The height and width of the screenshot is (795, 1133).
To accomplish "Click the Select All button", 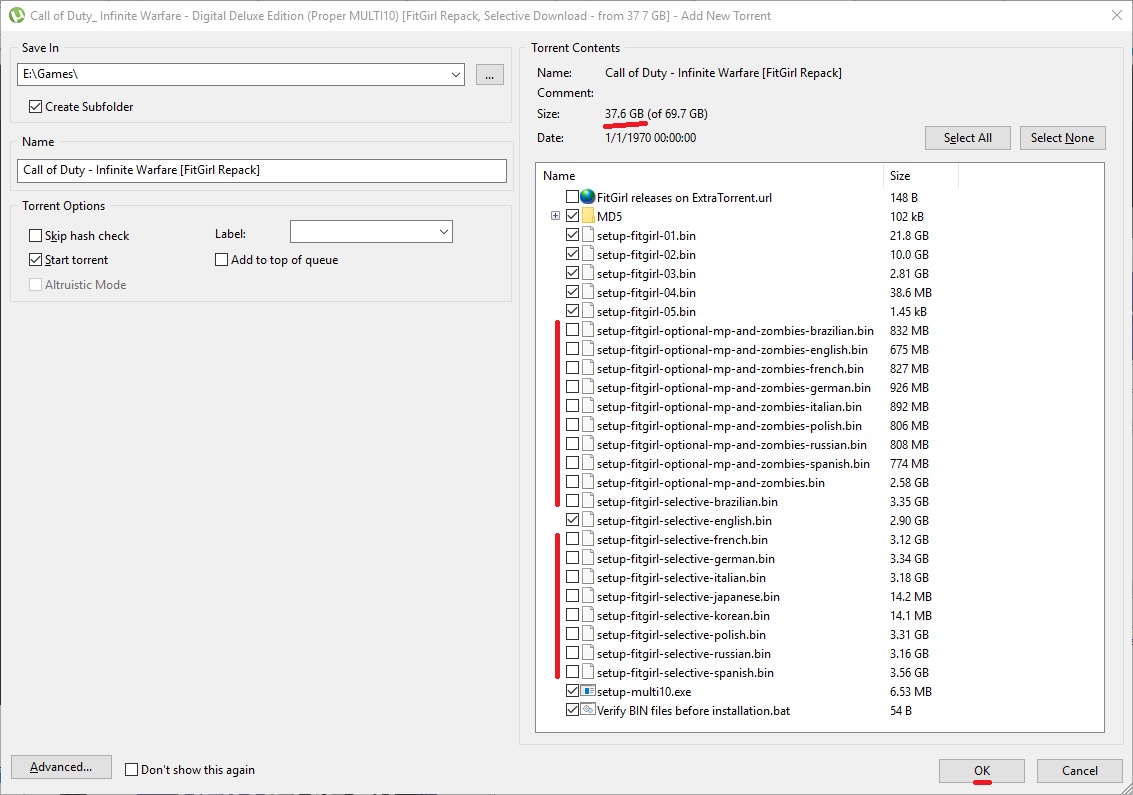I will tap(968, 138).
